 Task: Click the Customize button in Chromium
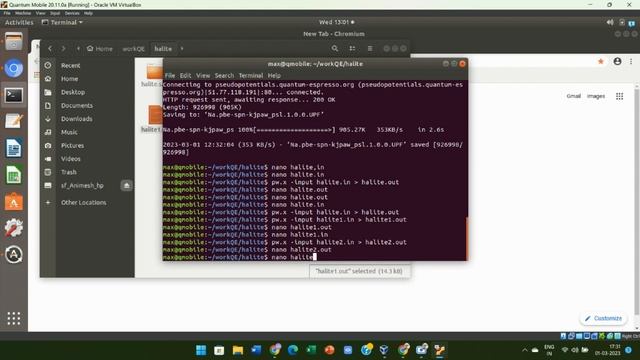point(603,318)
